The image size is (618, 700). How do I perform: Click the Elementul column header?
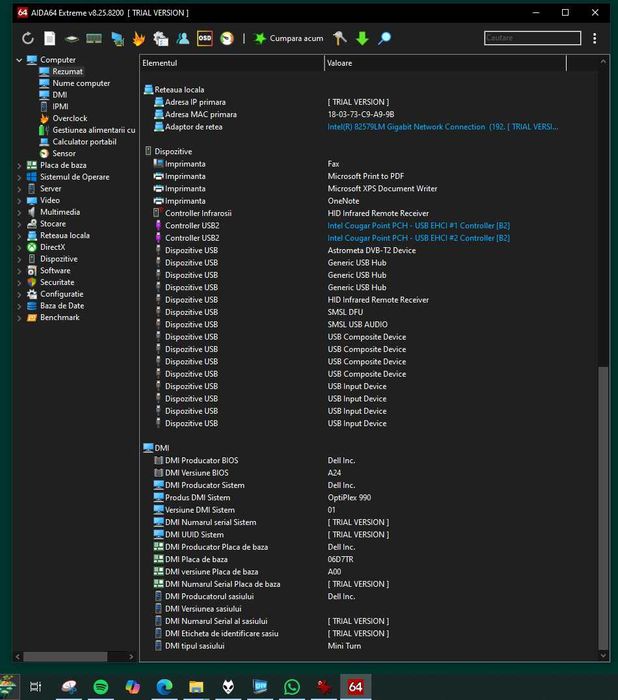[x=232, y=63]
